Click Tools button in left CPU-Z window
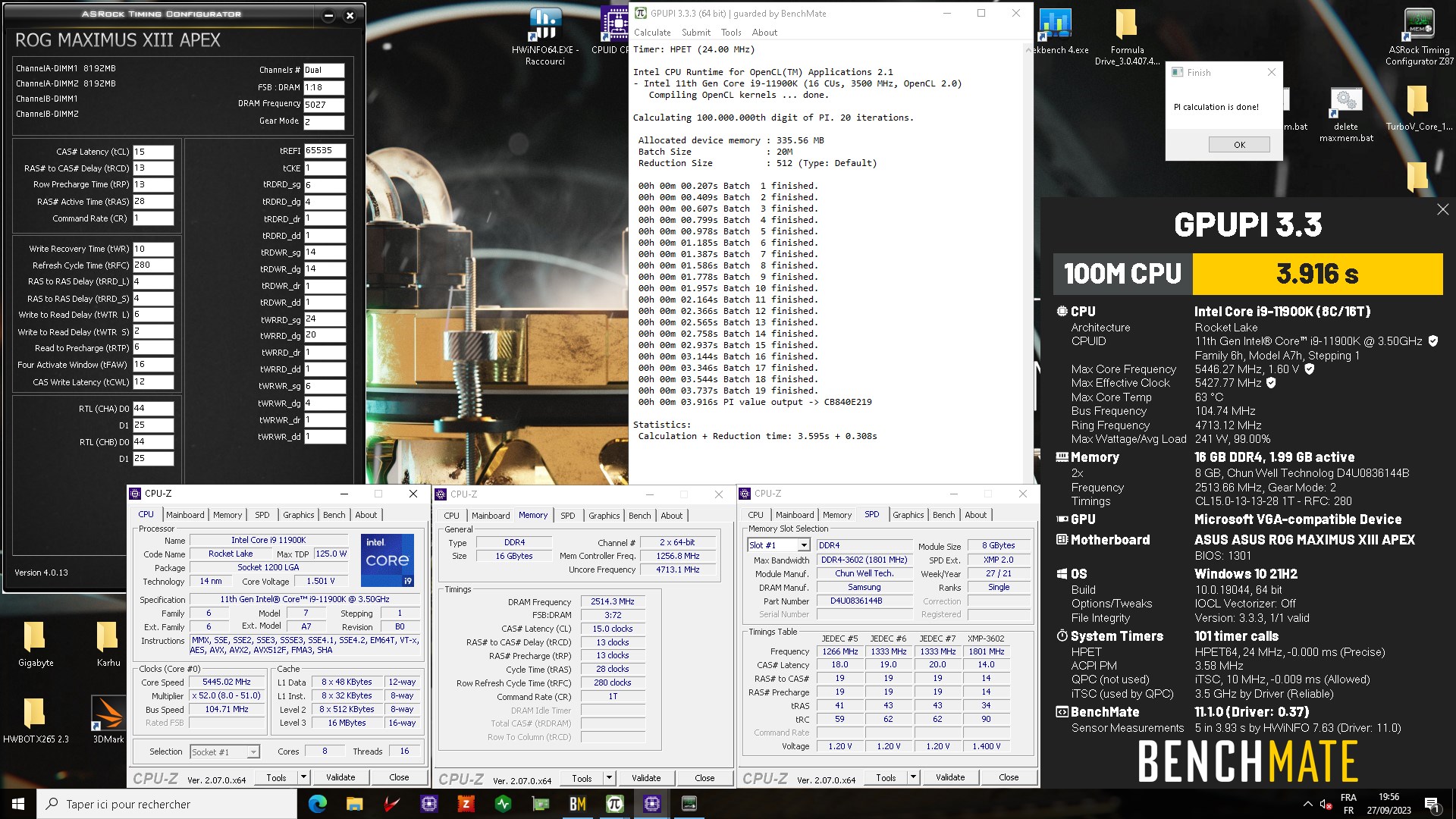 [x=276, y=777]
